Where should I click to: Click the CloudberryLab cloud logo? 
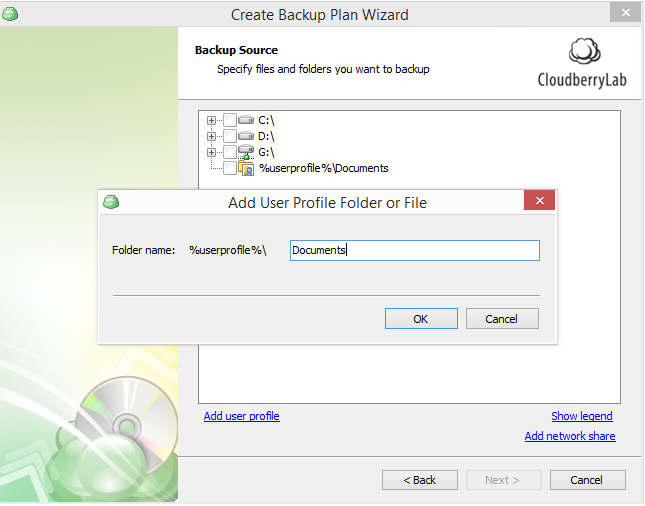point(584,51)
